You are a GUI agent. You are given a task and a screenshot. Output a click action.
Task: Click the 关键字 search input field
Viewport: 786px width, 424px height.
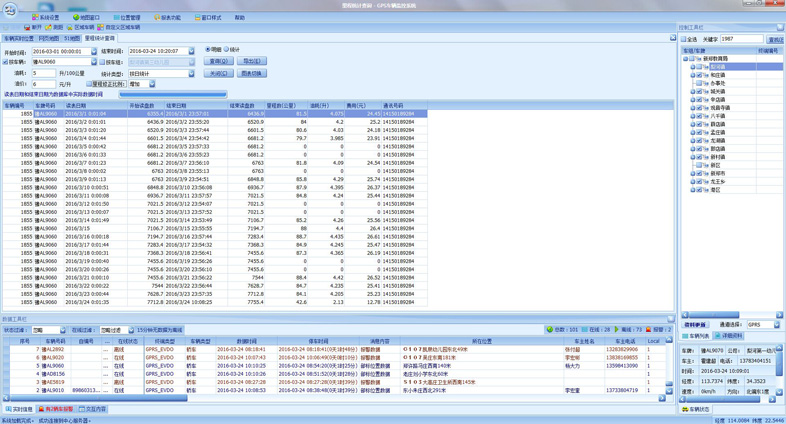742,40
